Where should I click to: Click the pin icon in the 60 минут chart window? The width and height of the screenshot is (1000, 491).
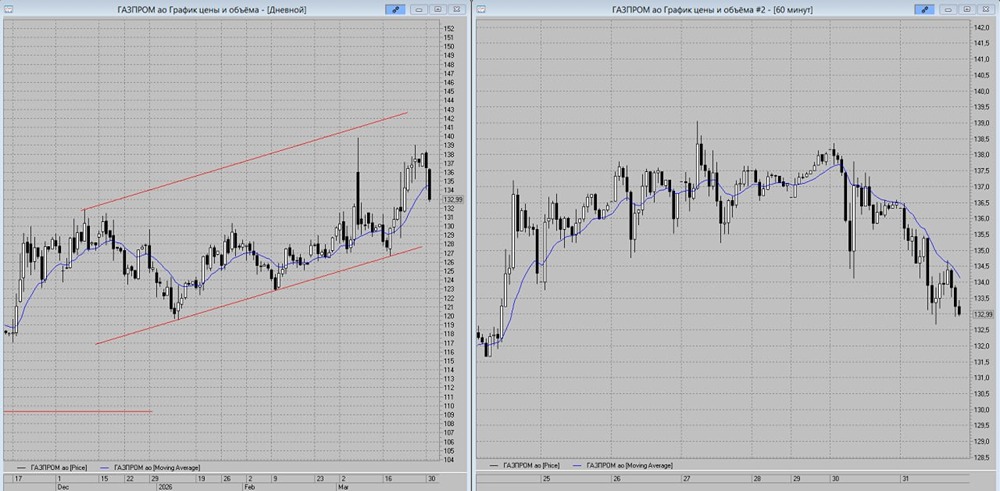point(924,10)
